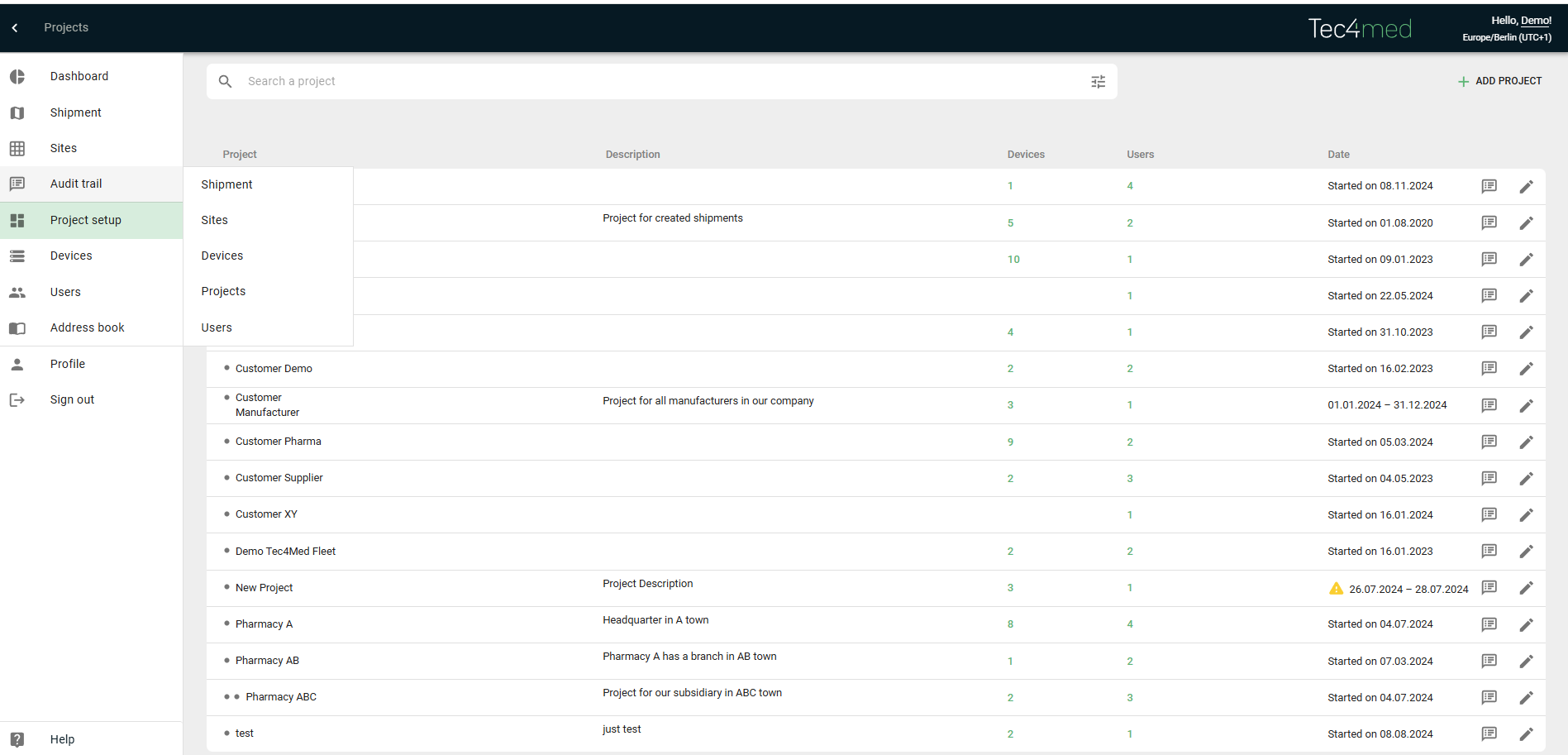Open Project setup in sidebar
The height and width of the screenshot is (755, 1568).
point(86,221)
